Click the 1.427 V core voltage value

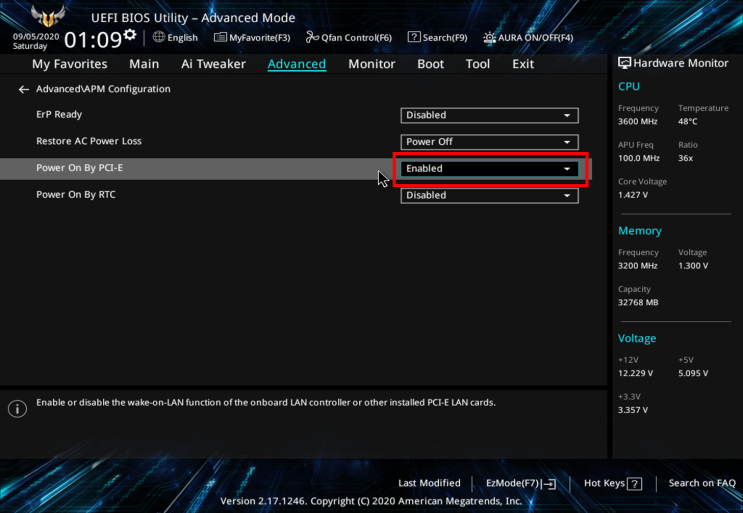633,195
